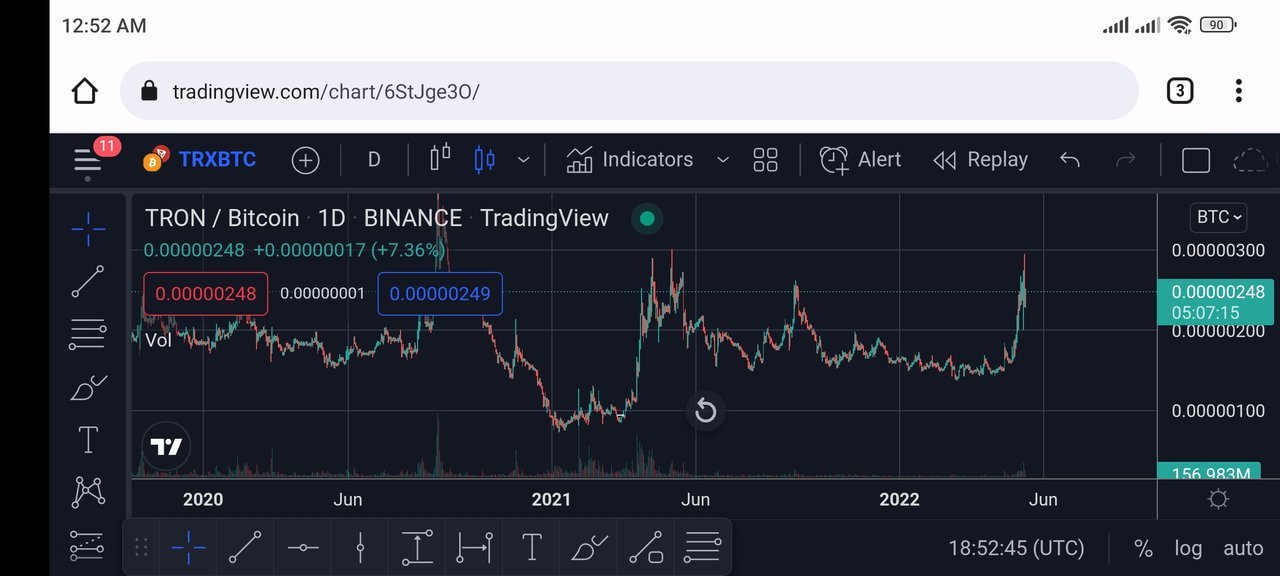Select the shapes tool in floating toolbar
Image resolution: width=1280 pixels, height=576 pixels.
(646, 547)
